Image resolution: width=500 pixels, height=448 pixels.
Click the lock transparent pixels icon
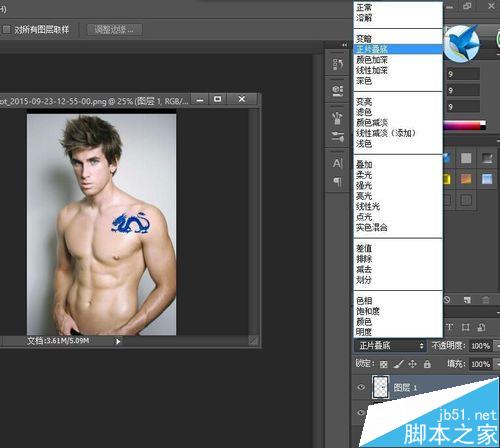(384, 364)
